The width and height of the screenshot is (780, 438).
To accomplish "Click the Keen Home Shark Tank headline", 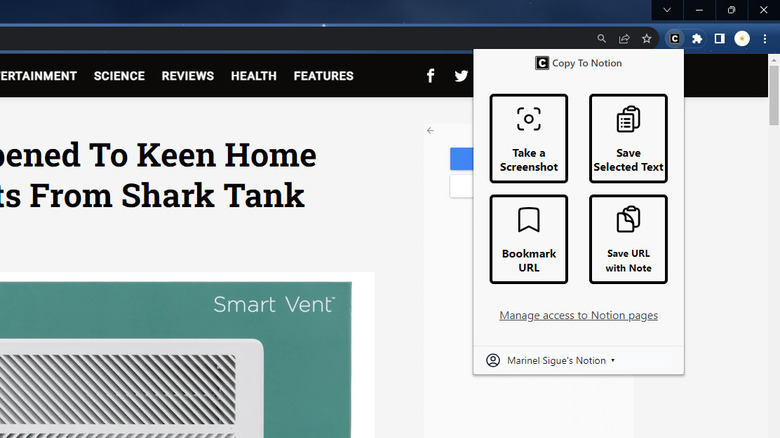I will 158,175.
